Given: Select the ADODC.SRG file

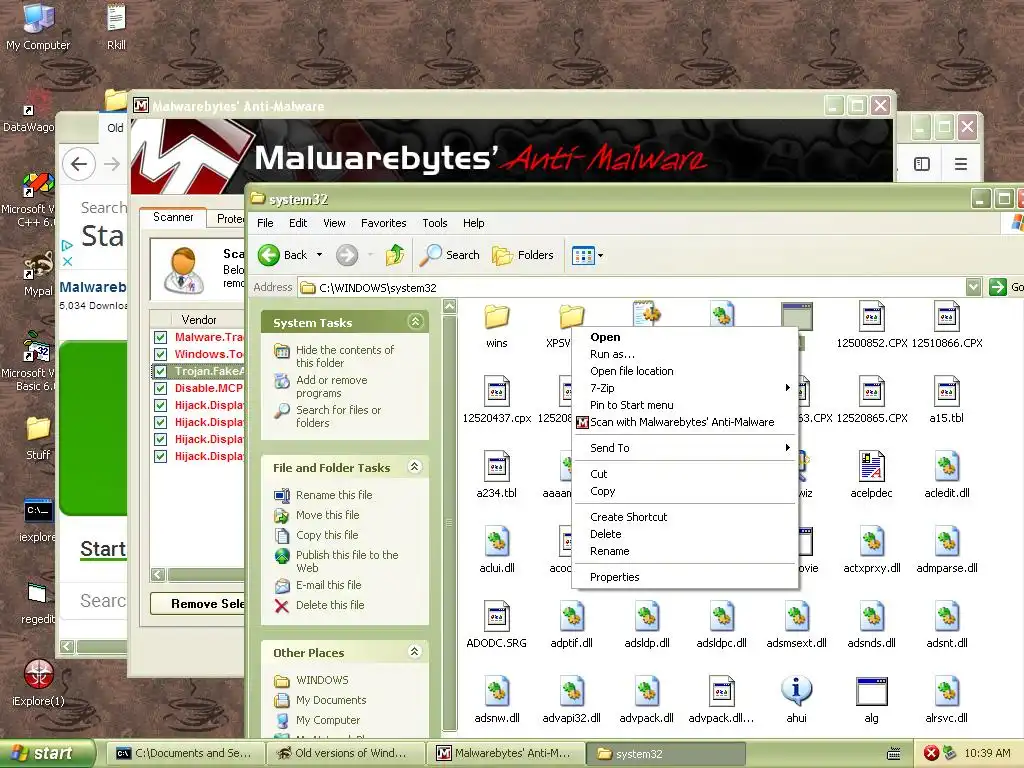Looking at the screenshot, I should tap(496, 625).
